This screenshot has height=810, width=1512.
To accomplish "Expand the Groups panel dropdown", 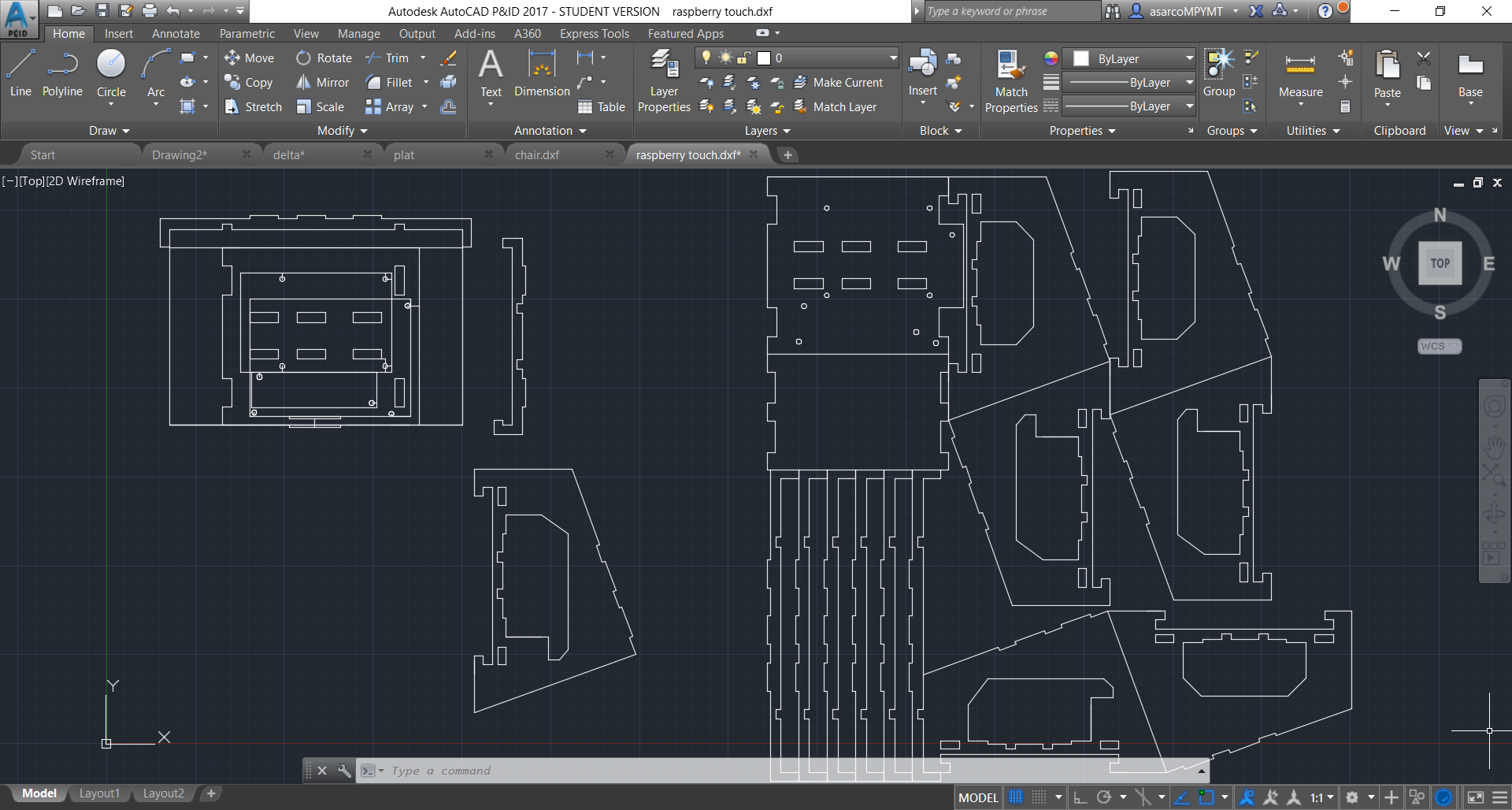I will (x=1232, y=131).
